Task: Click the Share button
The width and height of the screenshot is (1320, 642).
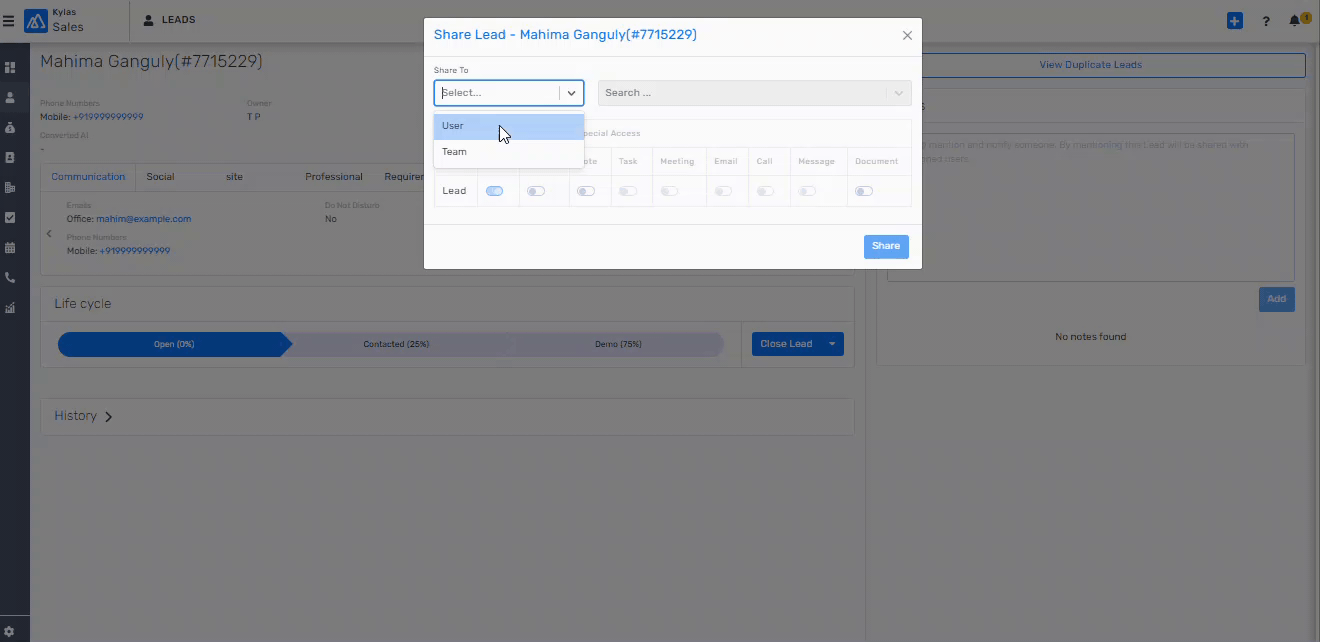Action: [x=886, y=246]
